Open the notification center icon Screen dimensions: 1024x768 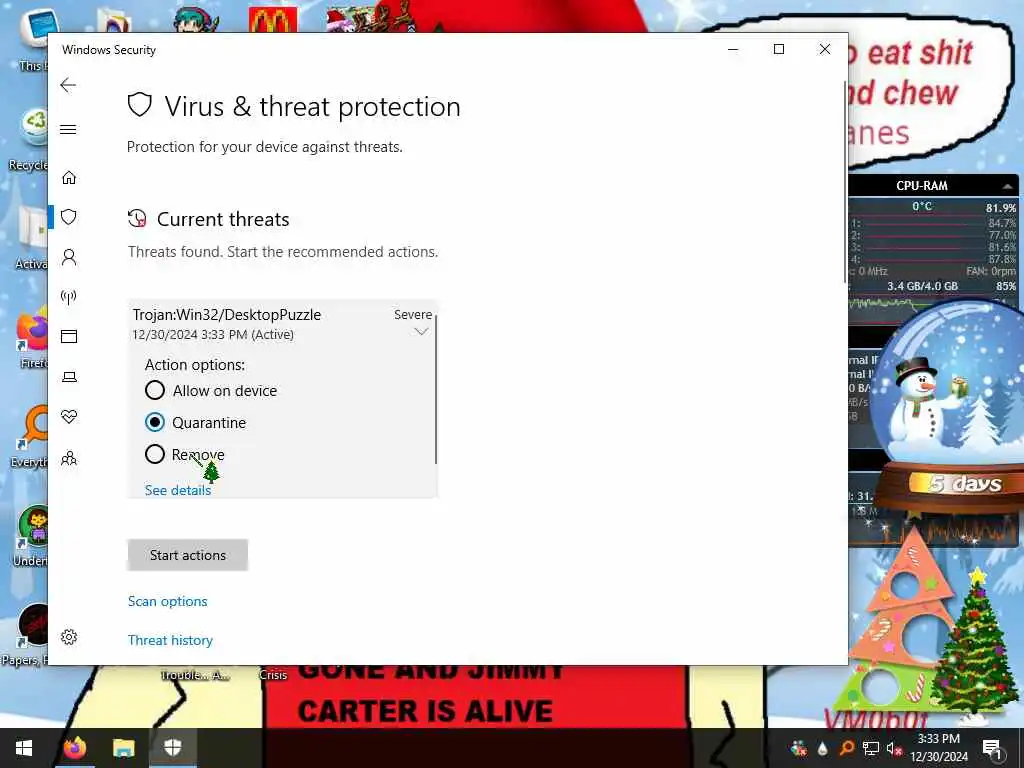992,748
